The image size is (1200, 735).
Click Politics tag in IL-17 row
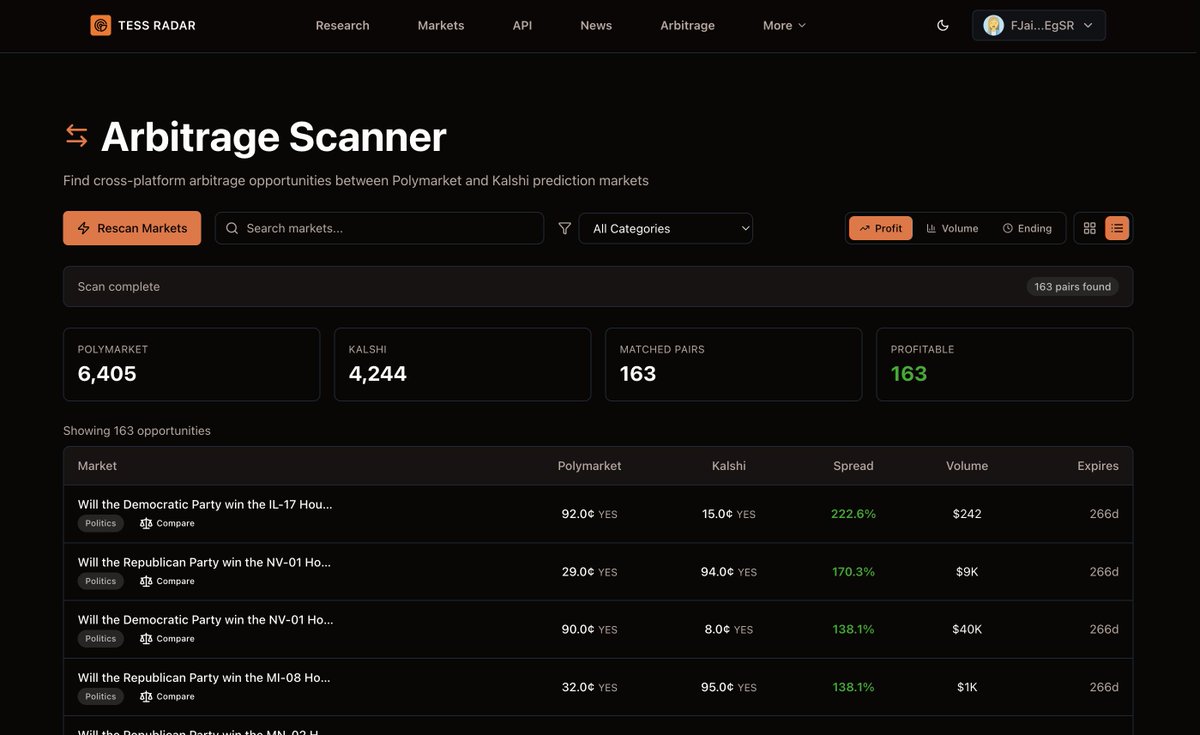click(x=100, y=523)
